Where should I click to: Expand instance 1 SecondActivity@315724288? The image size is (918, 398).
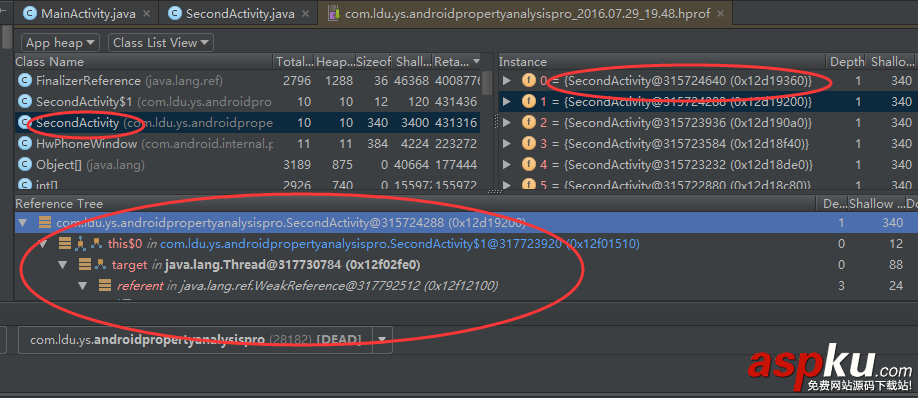click(507, 102)
